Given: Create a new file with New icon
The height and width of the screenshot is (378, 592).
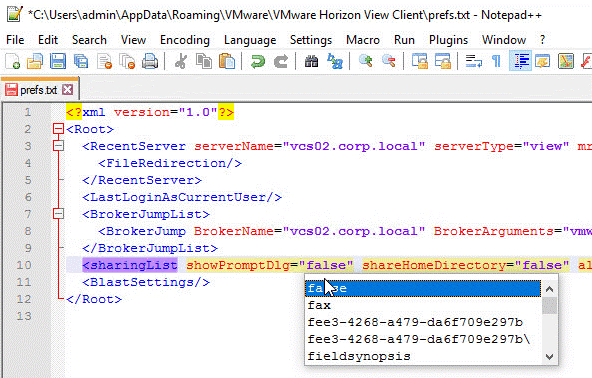Looking at the screenshot, I should coord(12,61).
